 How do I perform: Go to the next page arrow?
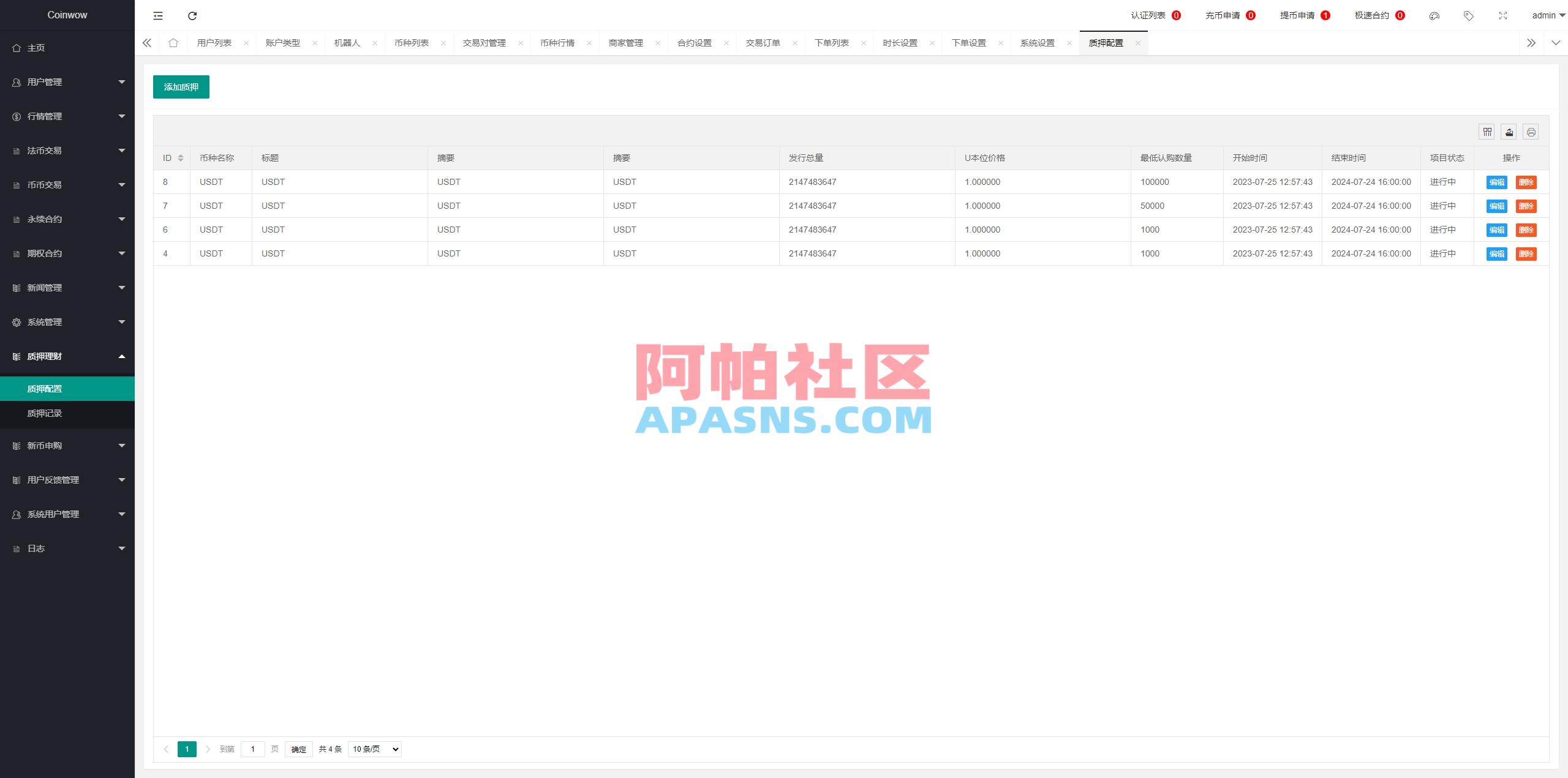point(208,749)
